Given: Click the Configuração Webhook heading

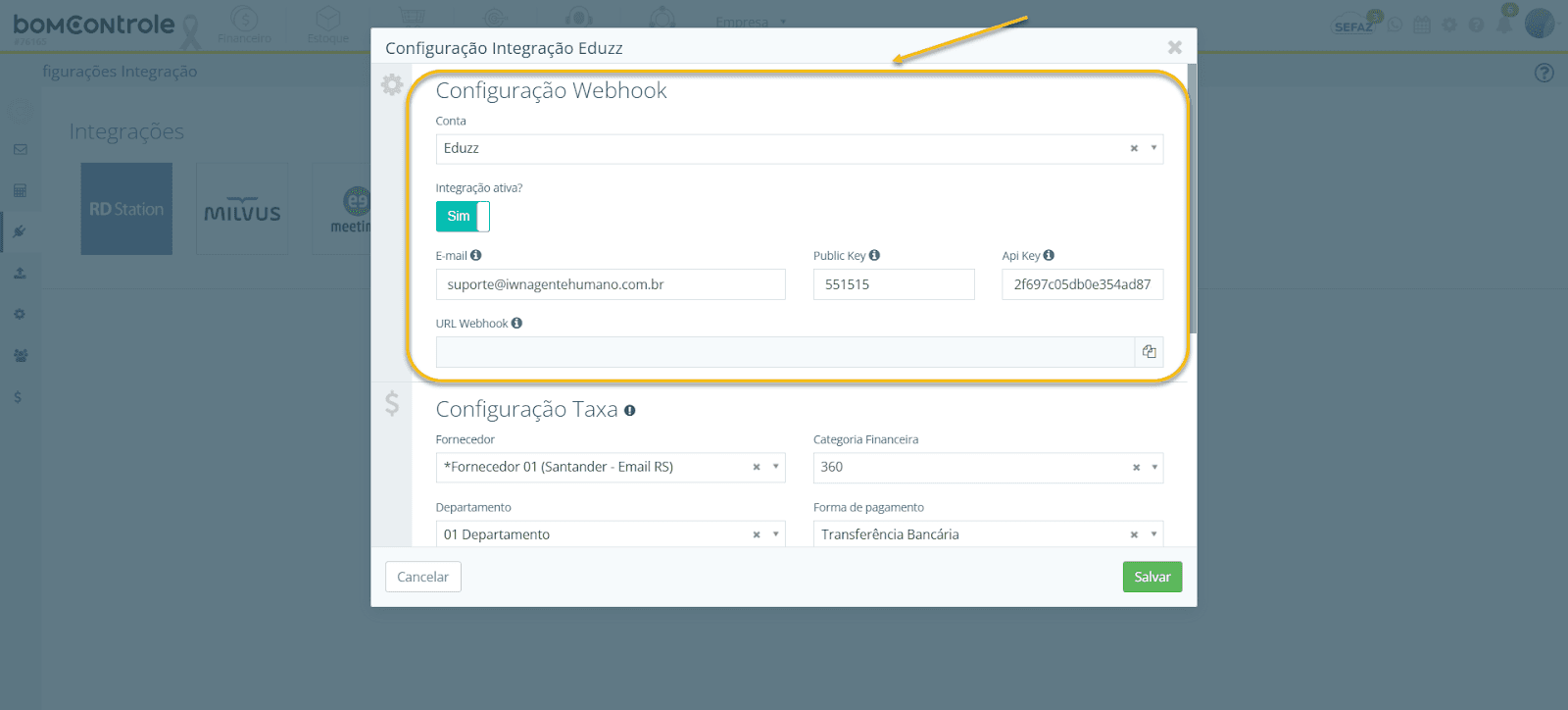Looking at the screenshot, I should coord(551,90).
